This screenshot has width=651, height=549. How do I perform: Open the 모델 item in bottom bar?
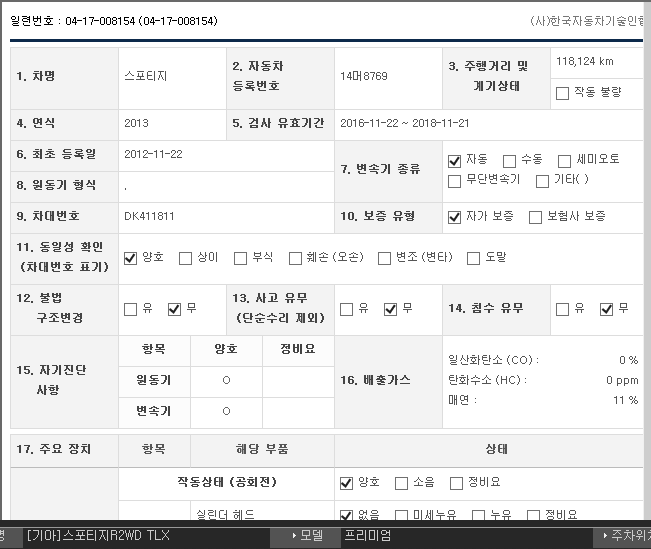[x=306, y=536]
